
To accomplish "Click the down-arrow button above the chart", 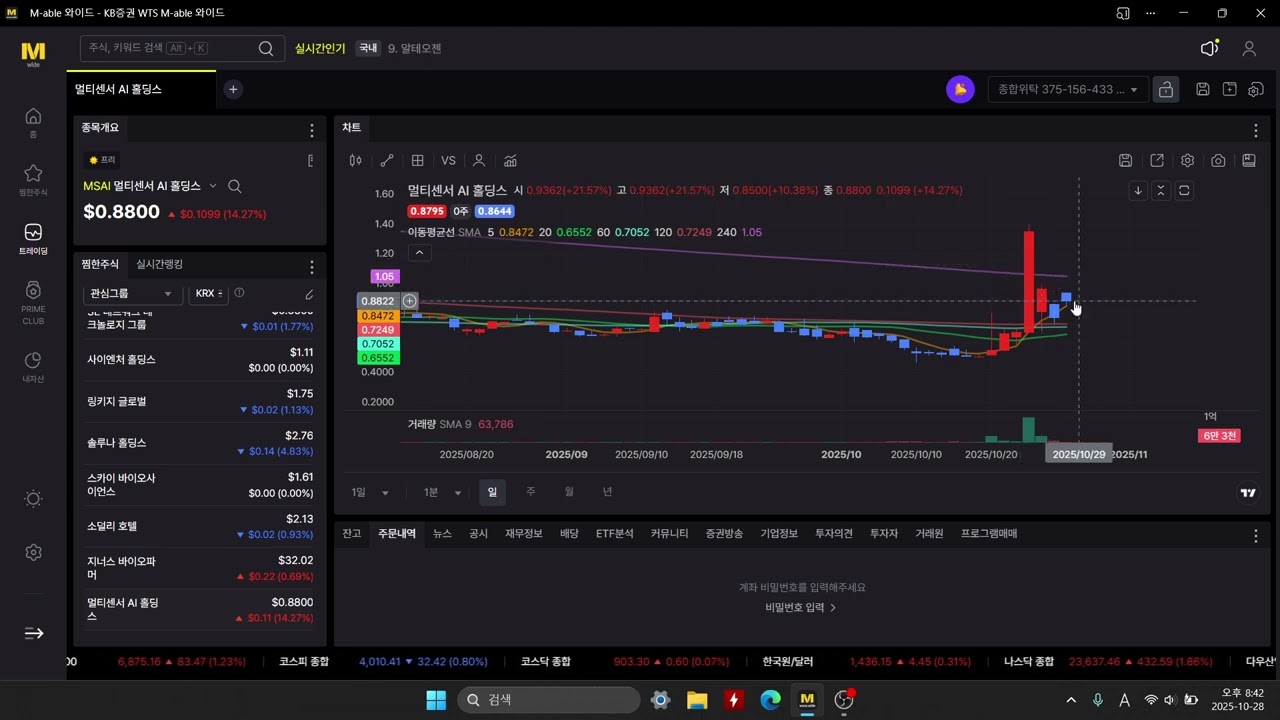I will 1137,190.
